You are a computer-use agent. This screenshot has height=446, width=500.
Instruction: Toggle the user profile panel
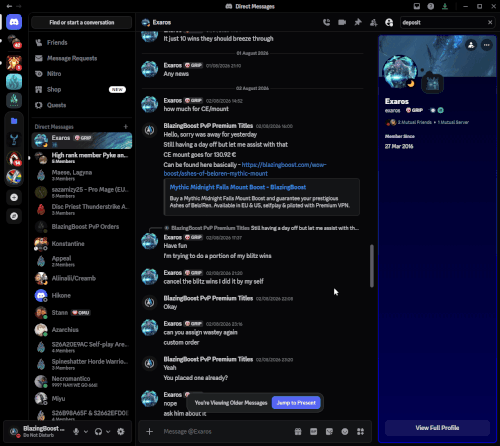point(389,22)
